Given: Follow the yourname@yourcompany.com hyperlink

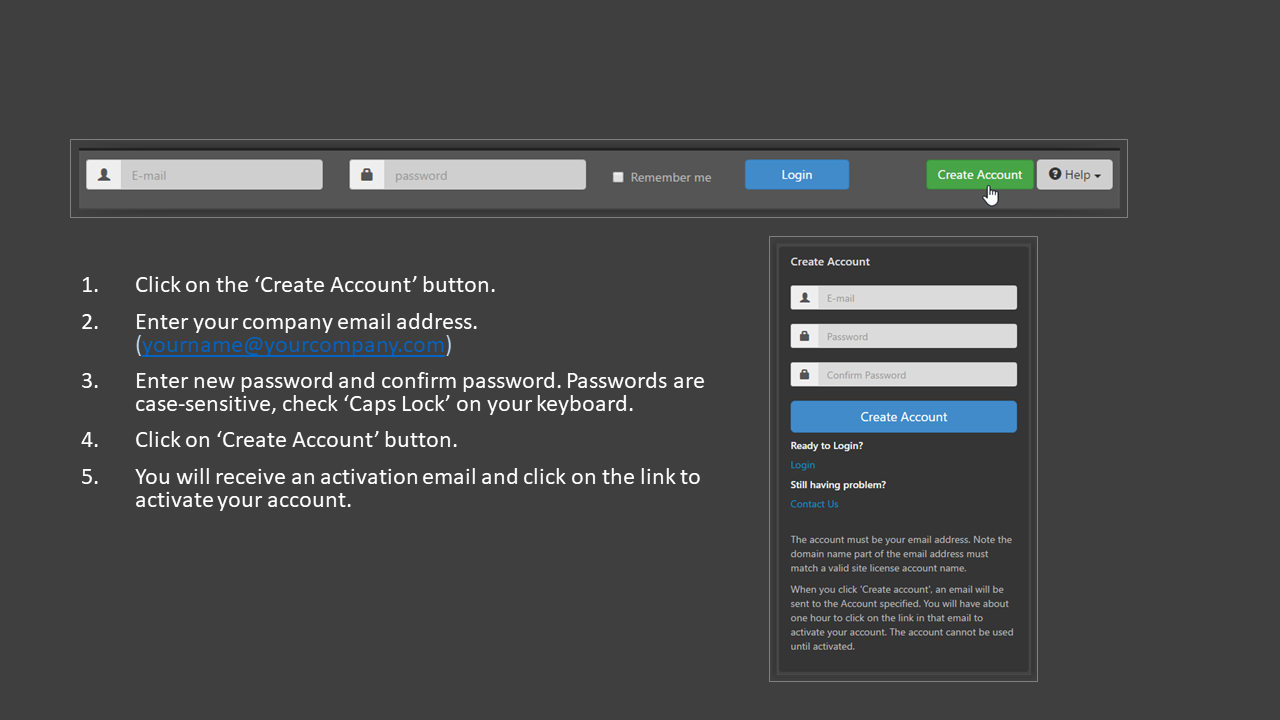Looking at the screenshot, I should 293,345.
